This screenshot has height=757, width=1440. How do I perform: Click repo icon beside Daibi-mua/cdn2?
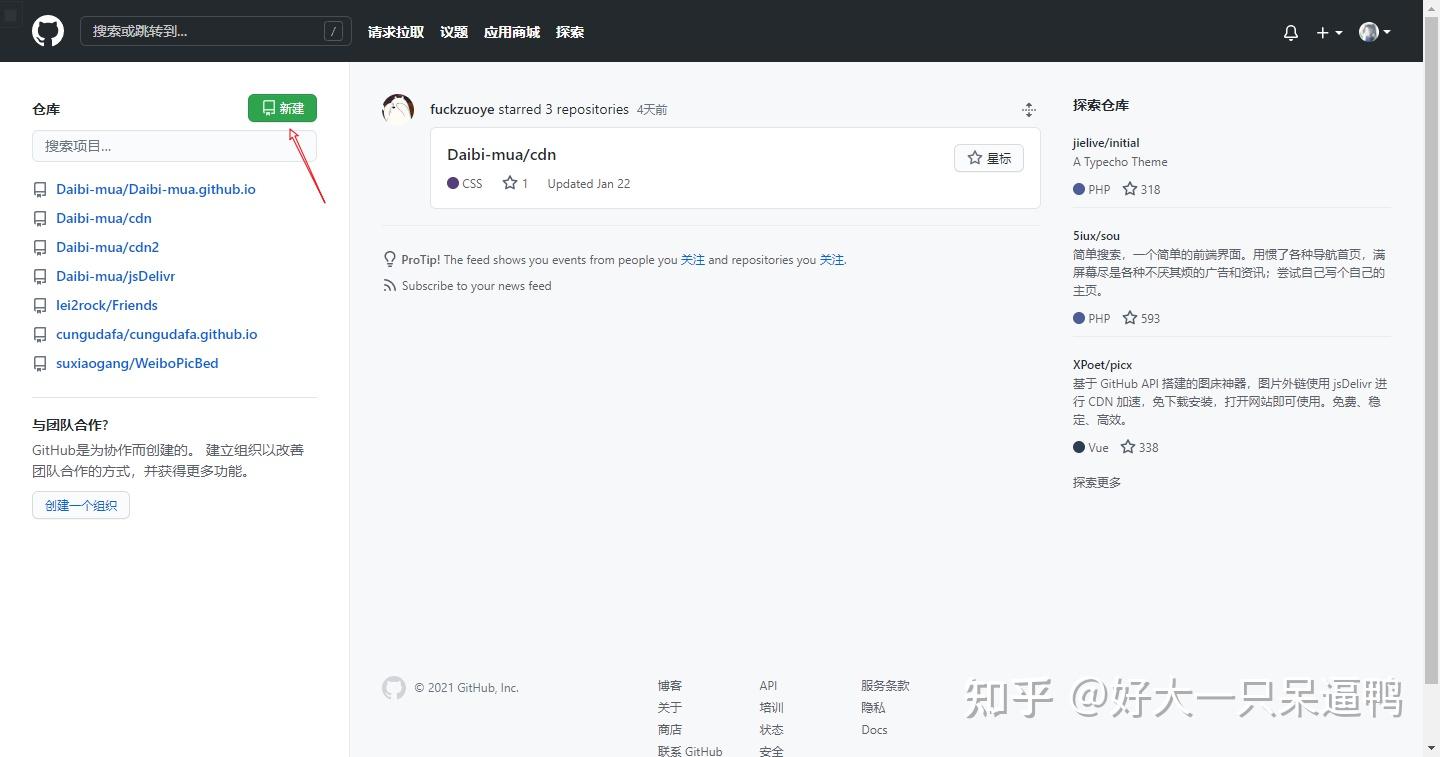[x=40, y=247]
